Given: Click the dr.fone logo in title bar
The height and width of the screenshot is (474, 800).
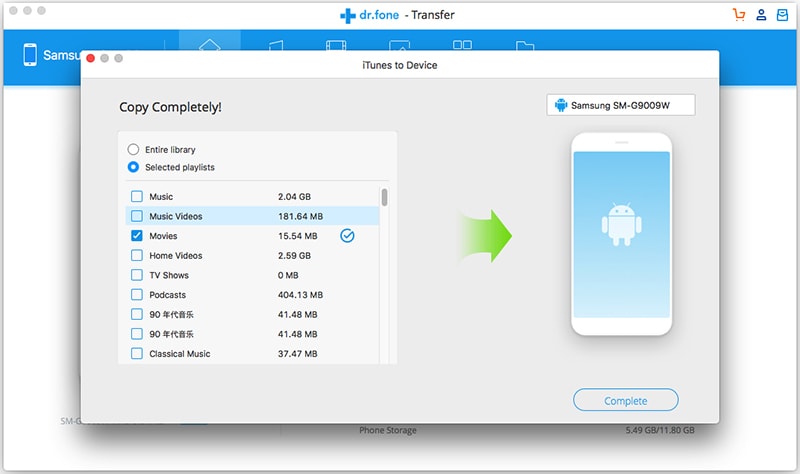Looking at the screenshot, I should [x=370, y=15].
